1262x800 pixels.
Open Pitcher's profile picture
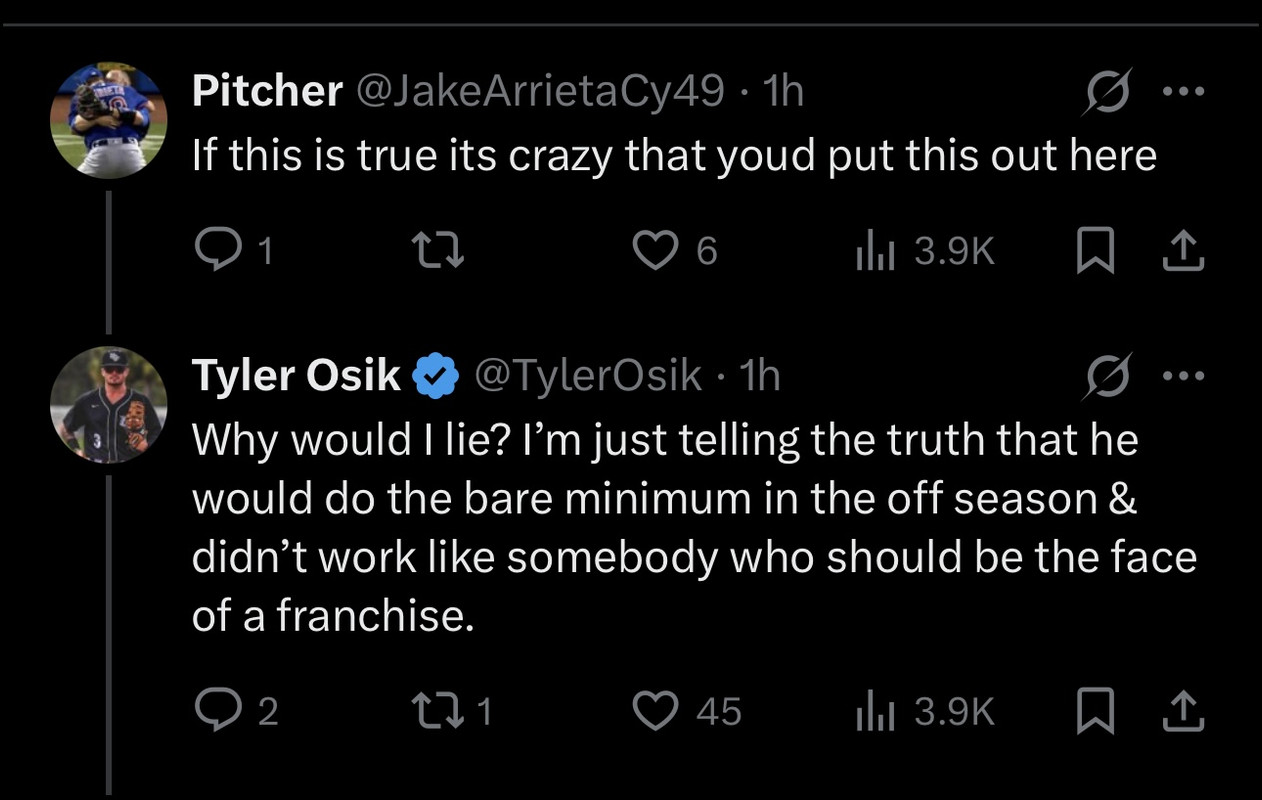[108, 120]
